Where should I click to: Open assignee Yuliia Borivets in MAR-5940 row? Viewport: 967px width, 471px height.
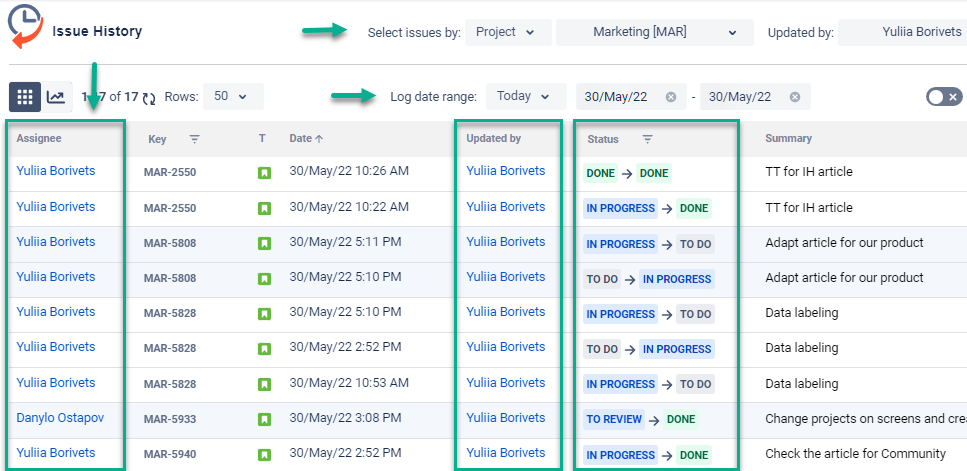tap(56, 453)
